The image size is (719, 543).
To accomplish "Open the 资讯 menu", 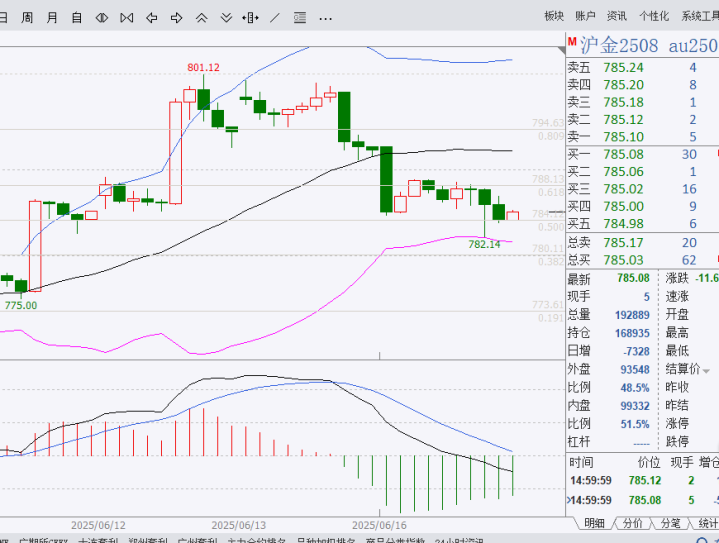I will coord(617,16).
